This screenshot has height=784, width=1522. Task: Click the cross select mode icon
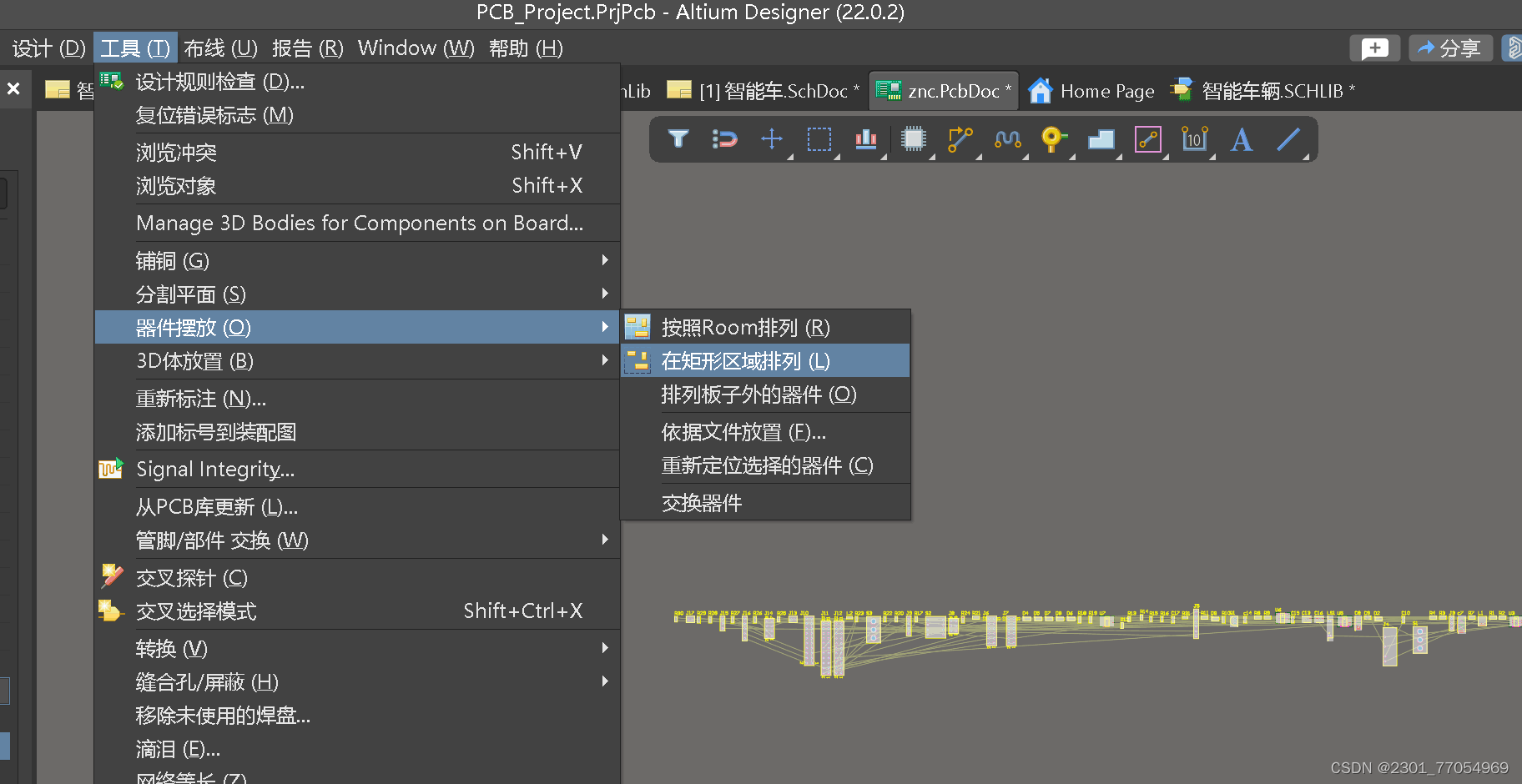point(111,611)
